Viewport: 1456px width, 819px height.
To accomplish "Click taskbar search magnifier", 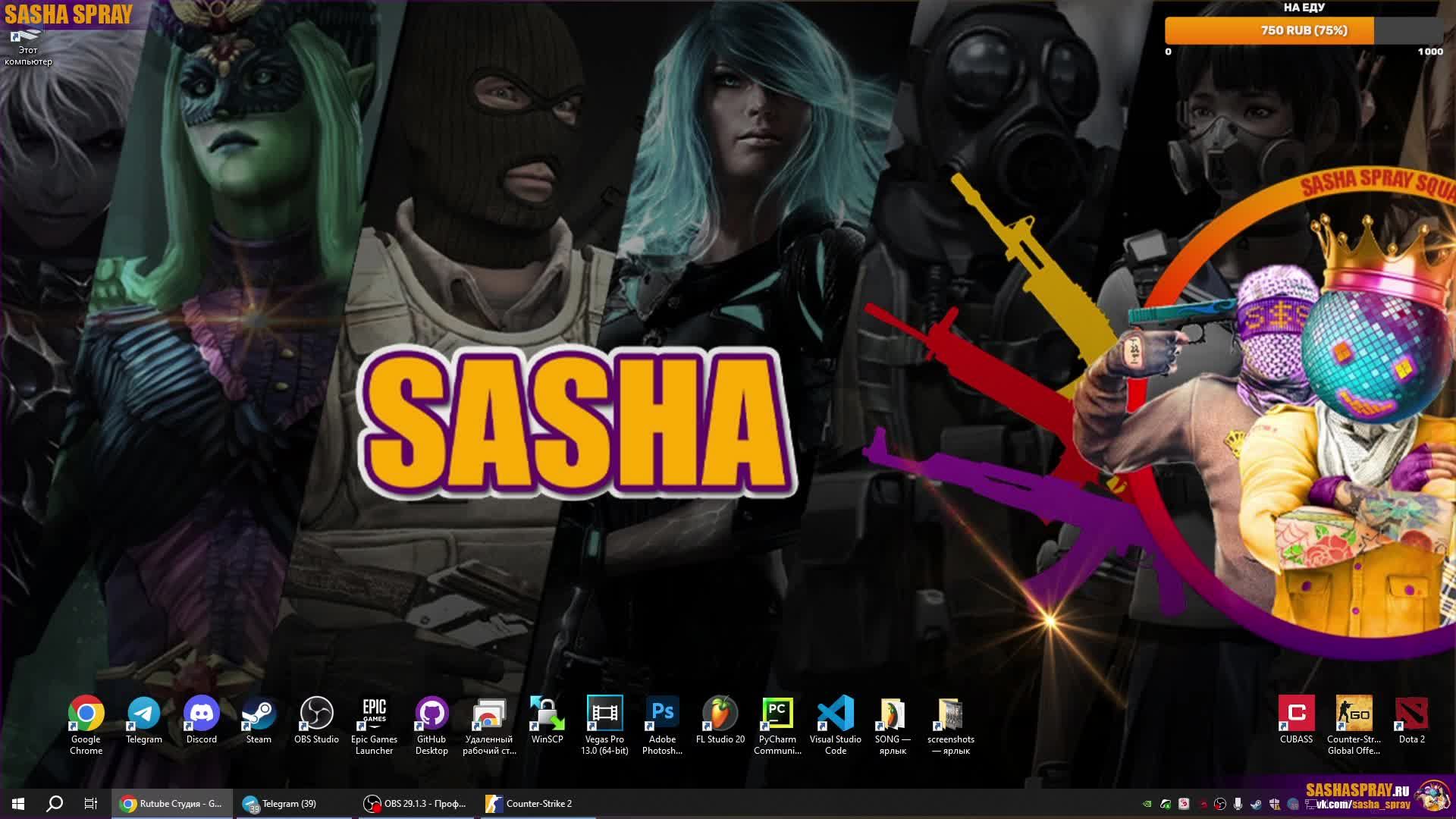I will tap(55, 804).
